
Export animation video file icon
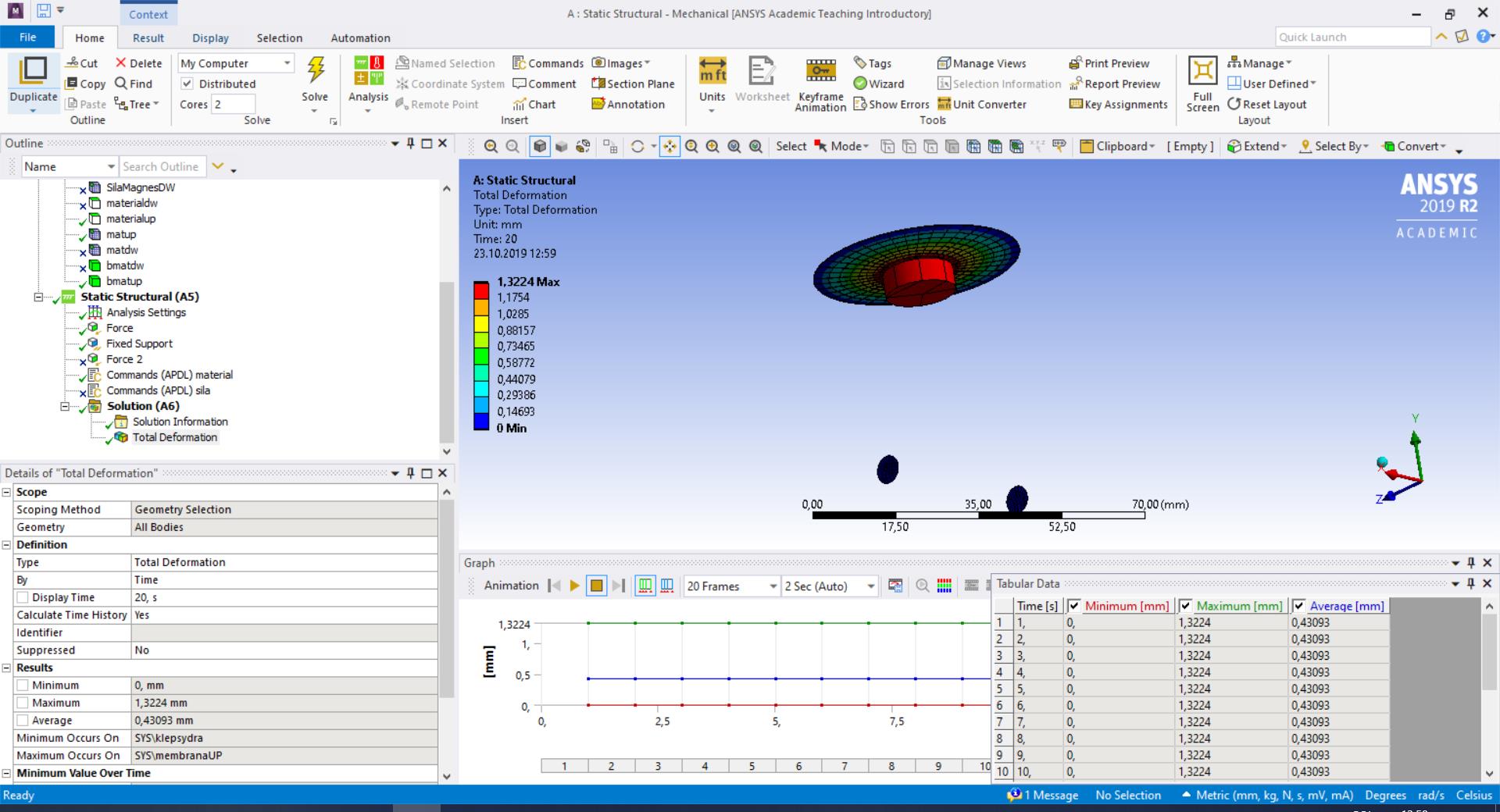895,586
